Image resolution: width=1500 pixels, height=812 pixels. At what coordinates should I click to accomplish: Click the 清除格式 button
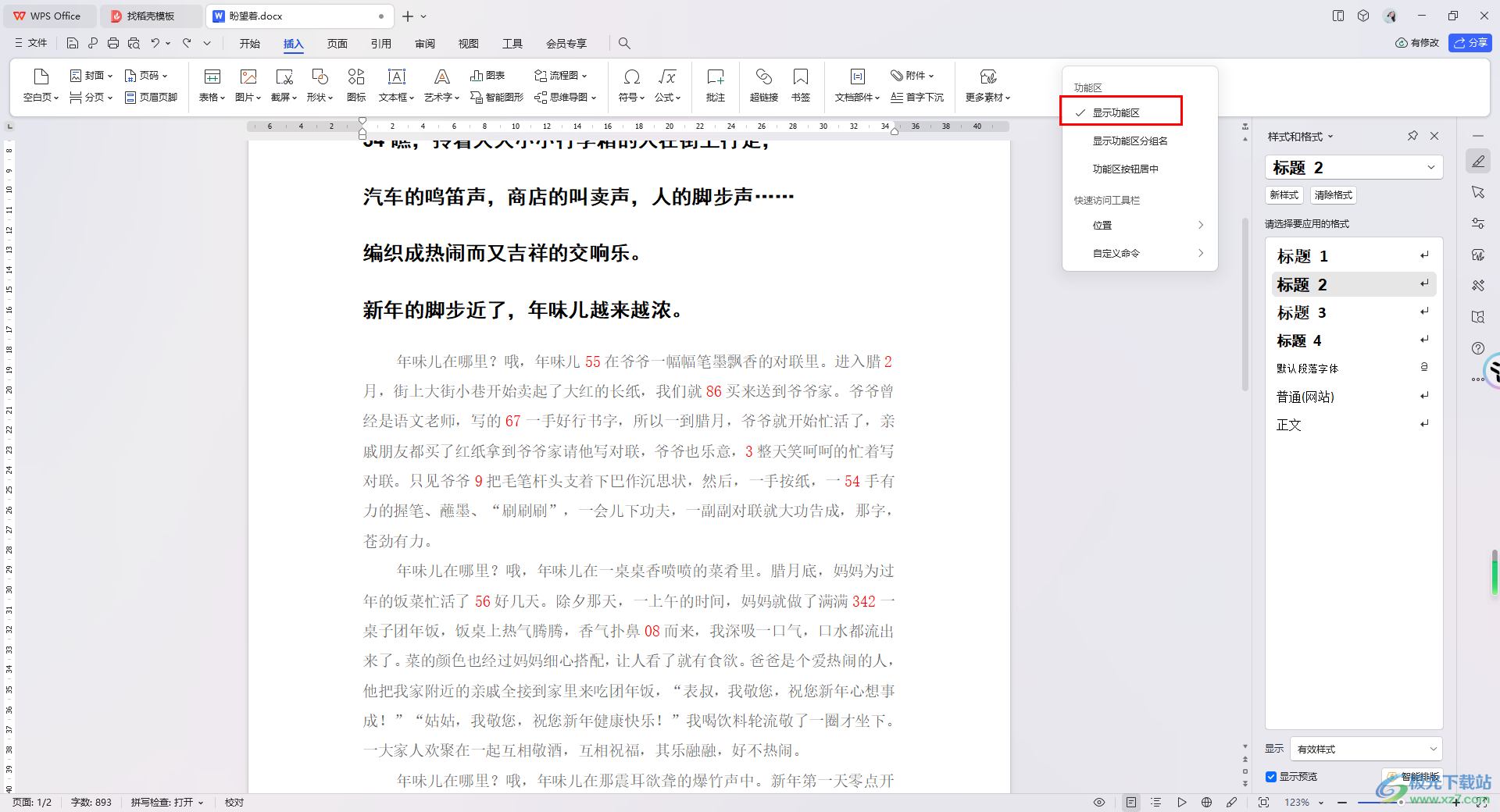[x=1333, y=195]
